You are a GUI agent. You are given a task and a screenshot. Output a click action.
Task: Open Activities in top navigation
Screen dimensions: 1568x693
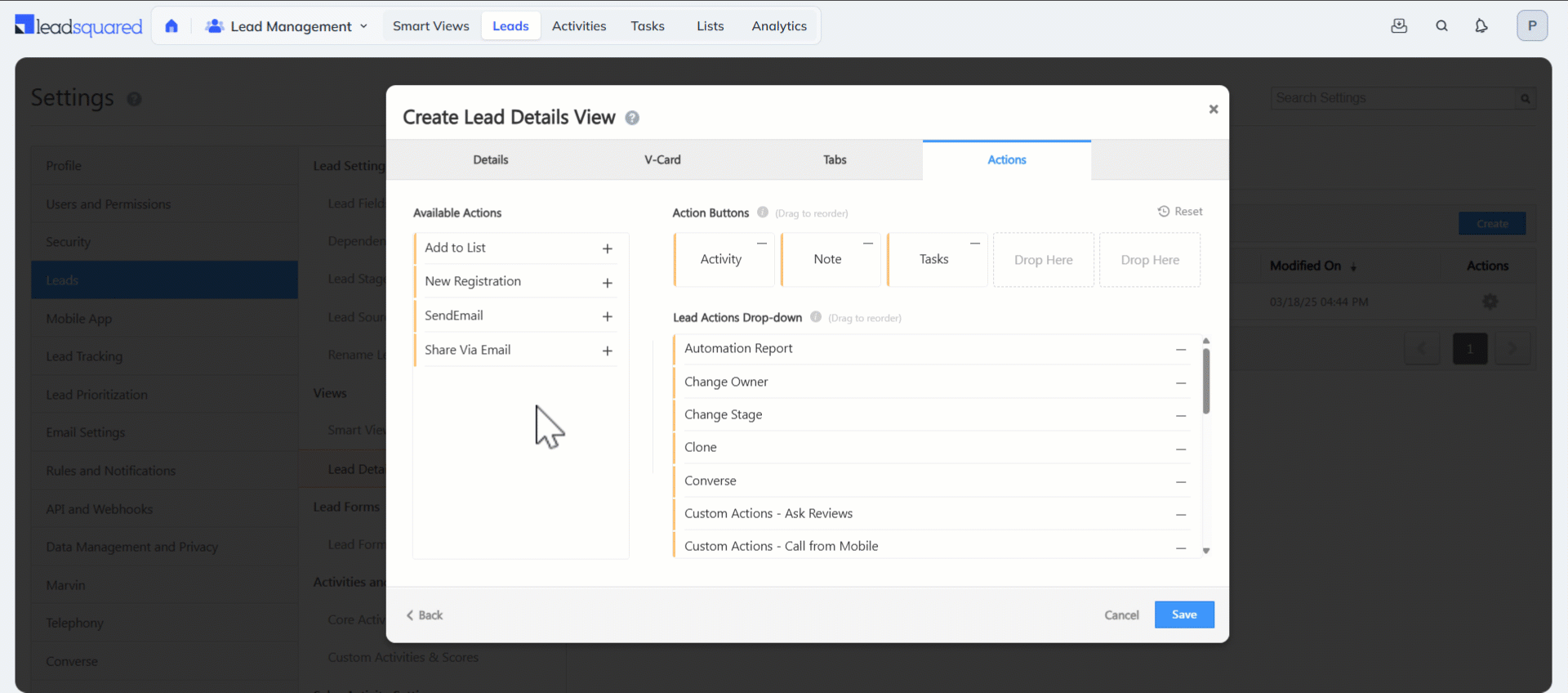(579, 26)
